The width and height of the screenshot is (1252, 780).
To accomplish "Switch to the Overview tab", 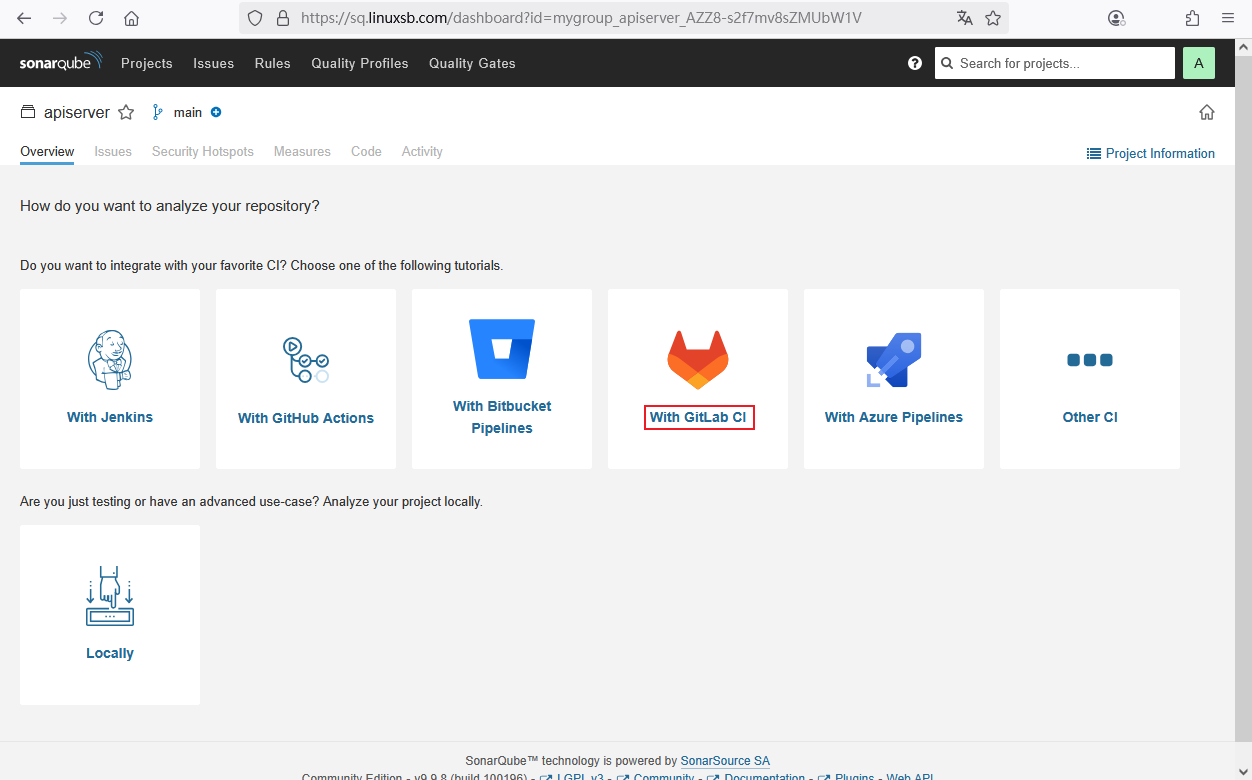I will [47, 152].
